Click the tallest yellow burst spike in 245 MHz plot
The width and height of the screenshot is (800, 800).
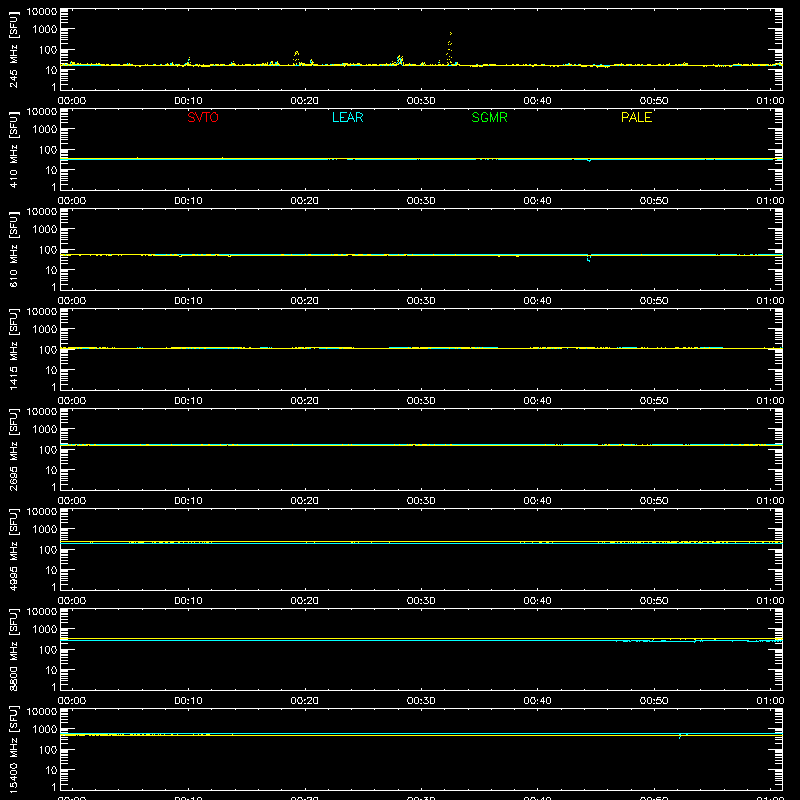(450, 46)
